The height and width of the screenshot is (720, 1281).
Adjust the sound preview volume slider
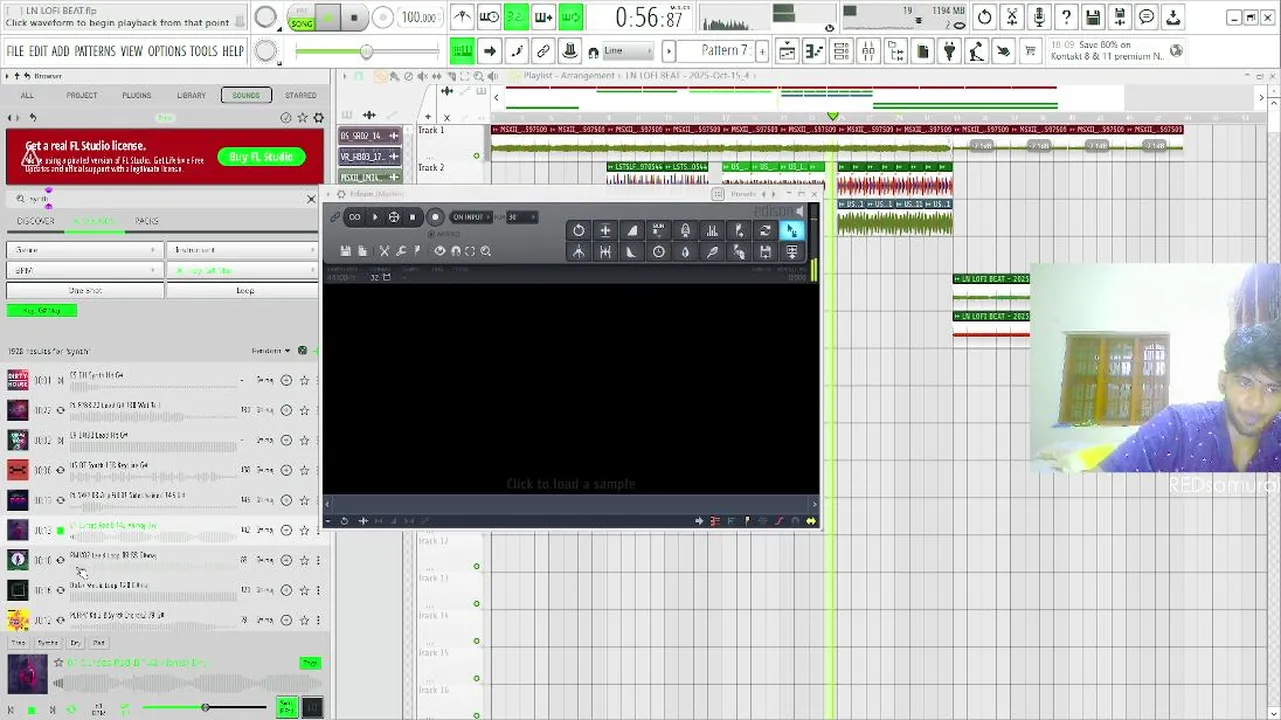(205, 708)
